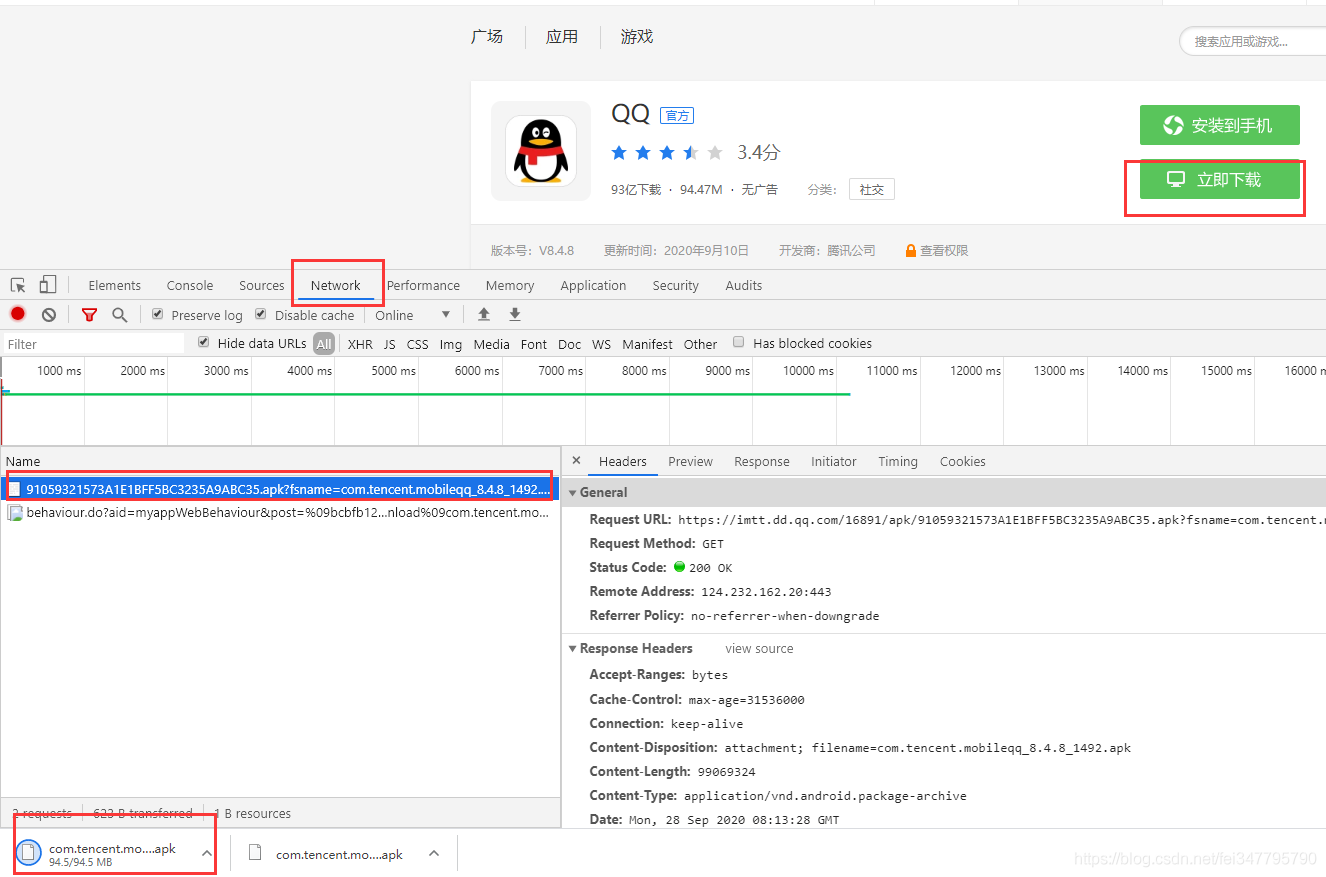Click the inspect element cursor icon

18,285
